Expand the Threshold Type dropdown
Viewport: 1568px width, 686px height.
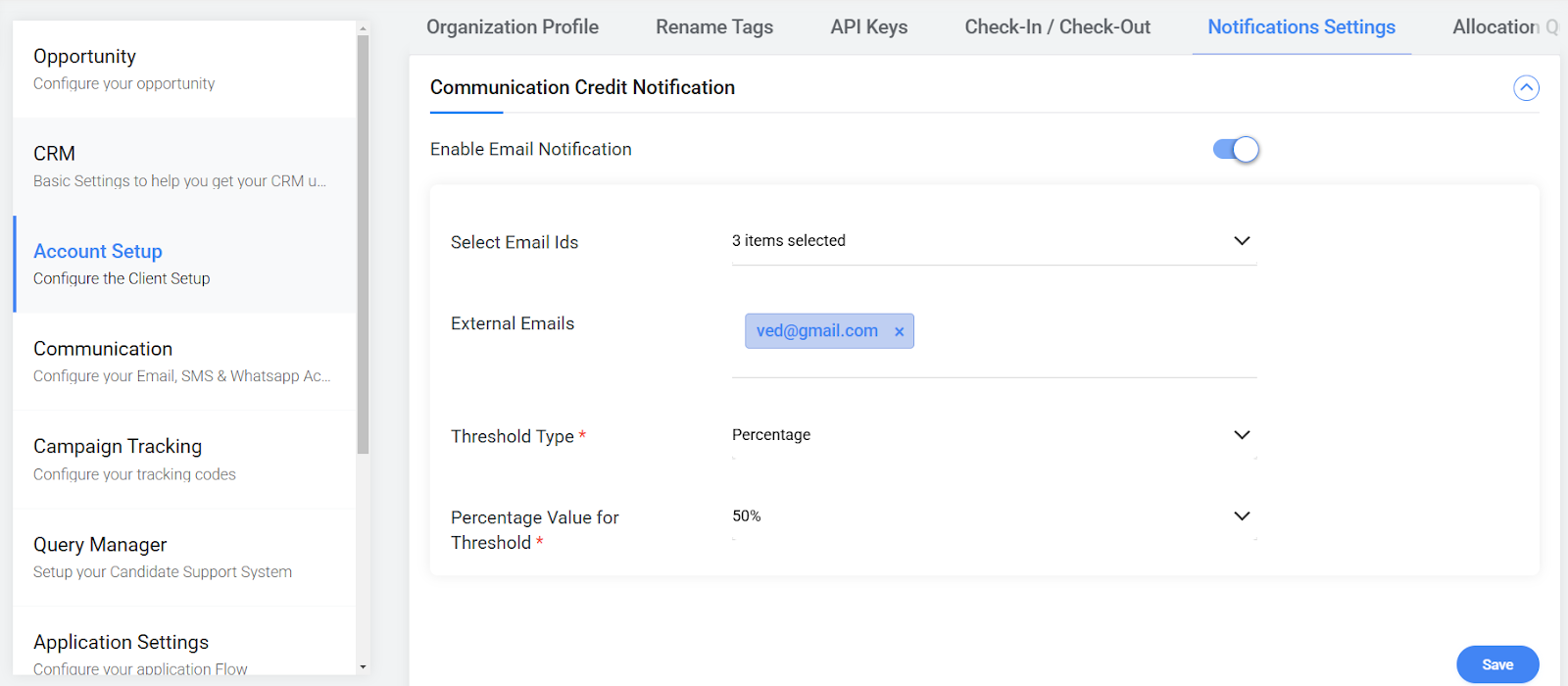(994, 435)
